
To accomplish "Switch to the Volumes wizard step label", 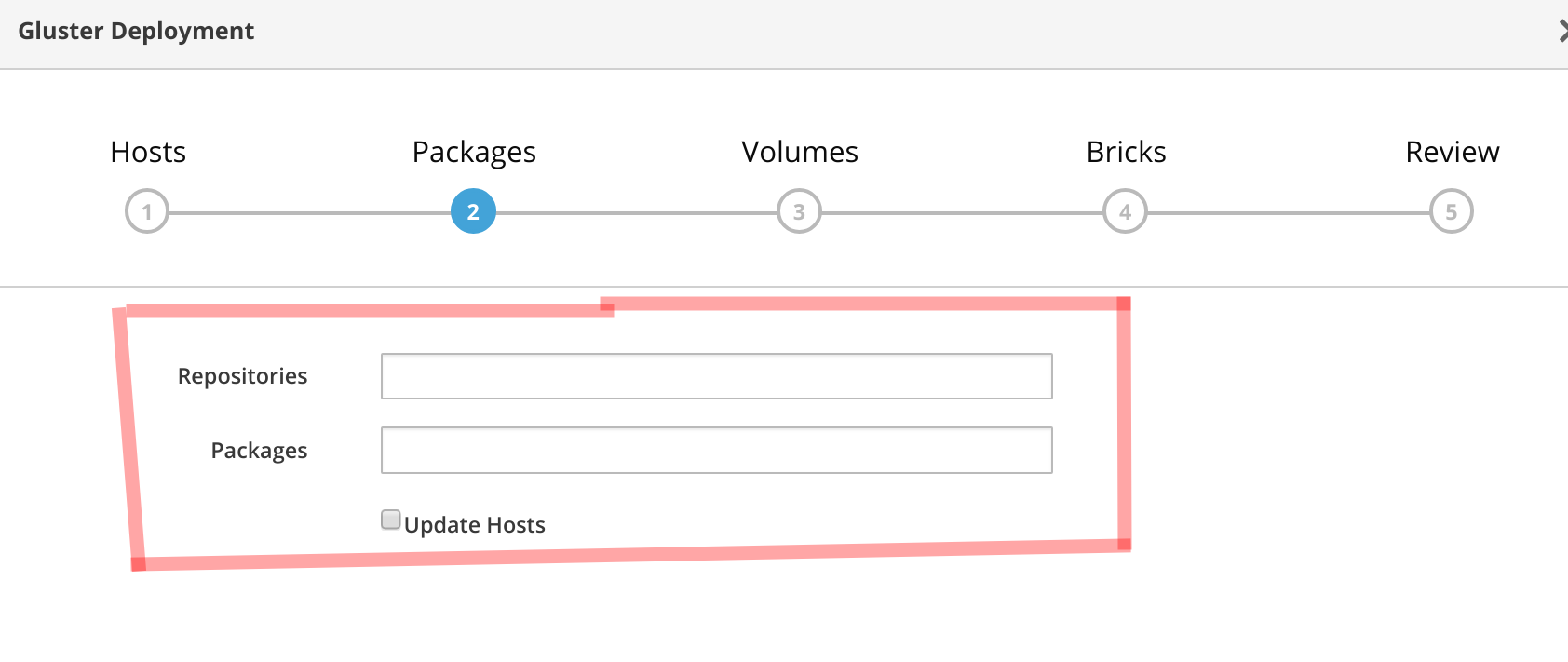I will click(800, 152).
